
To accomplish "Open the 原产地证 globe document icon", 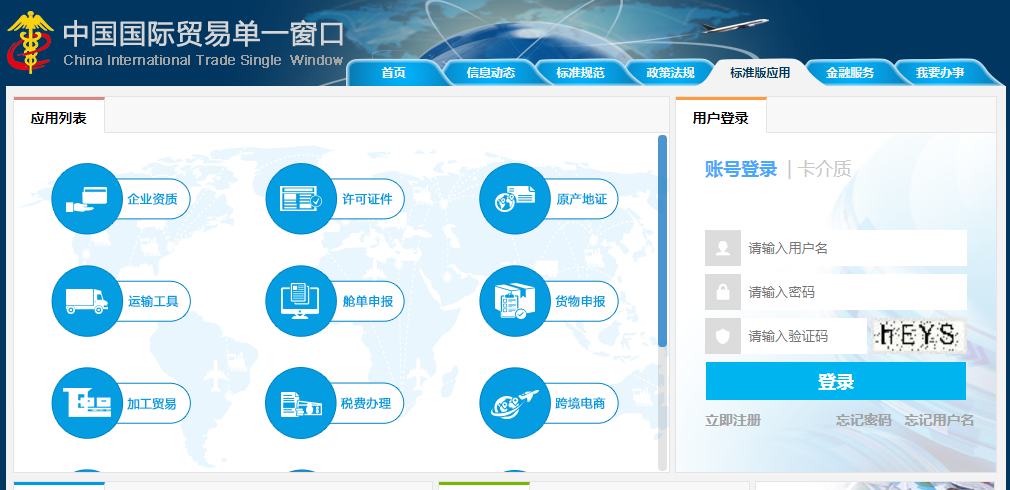I will 515,198.
